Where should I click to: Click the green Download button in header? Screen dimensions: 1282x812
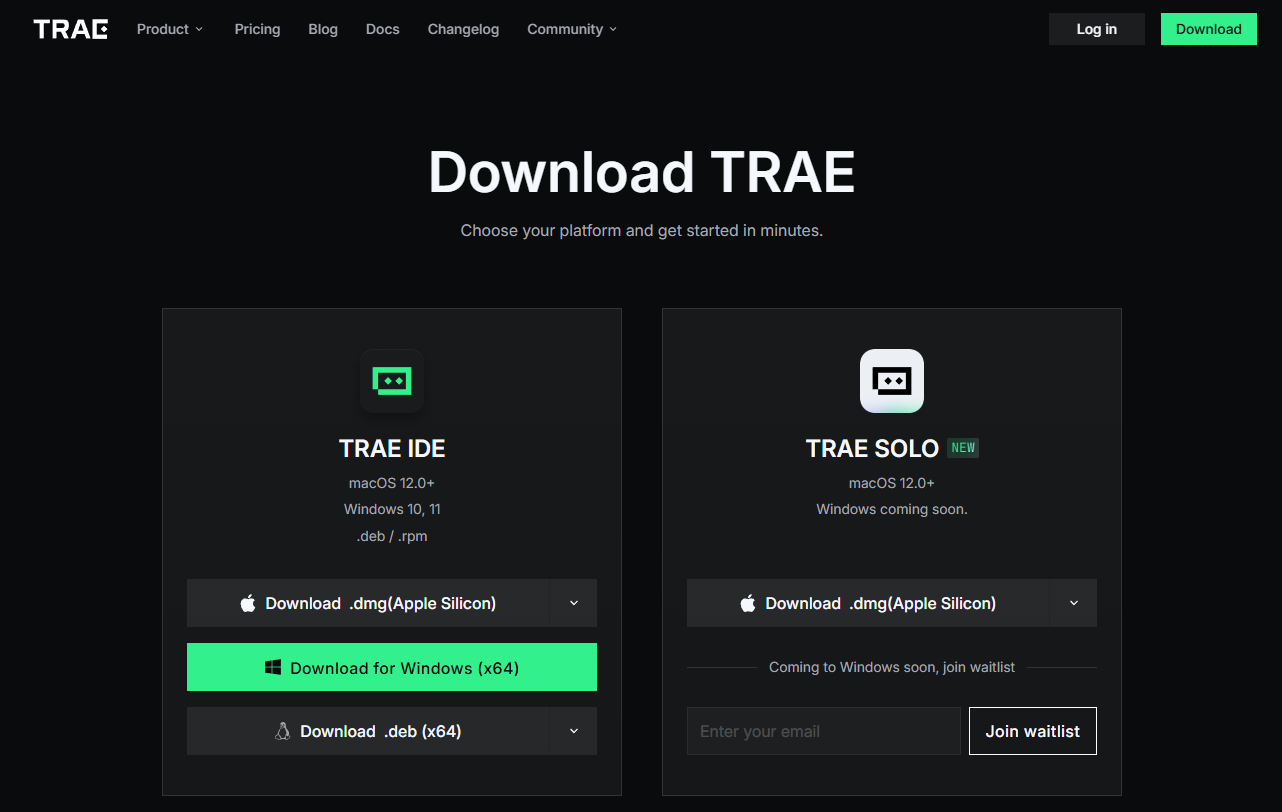point(1208,29)
